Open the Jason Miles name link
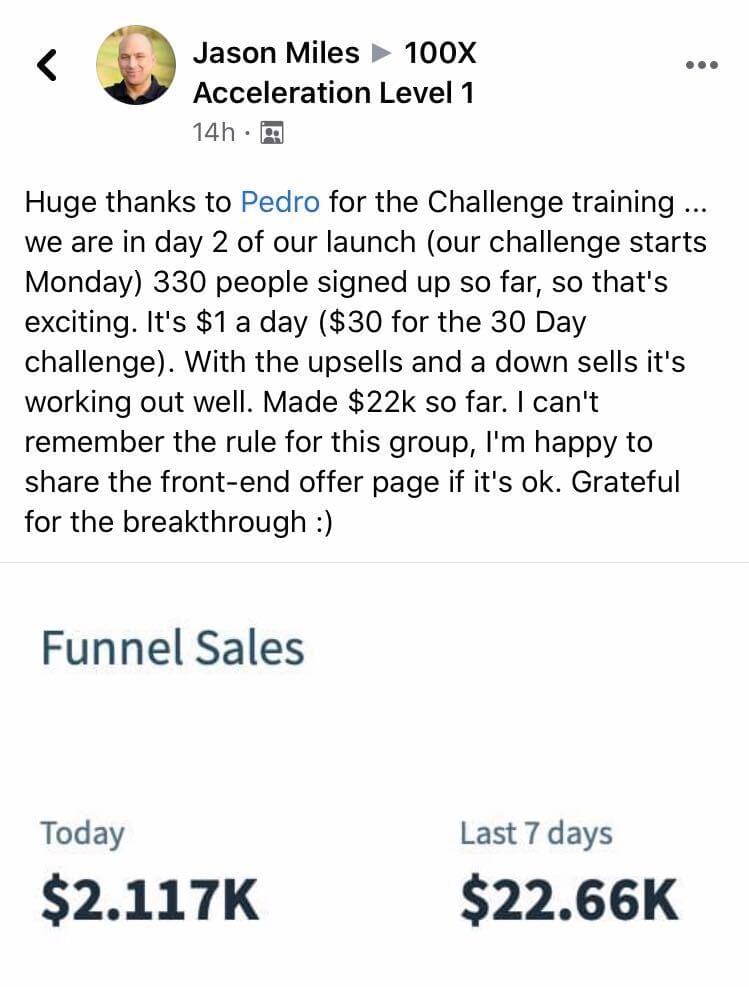Viewport: 749px width, 987px height. (276, 52)
